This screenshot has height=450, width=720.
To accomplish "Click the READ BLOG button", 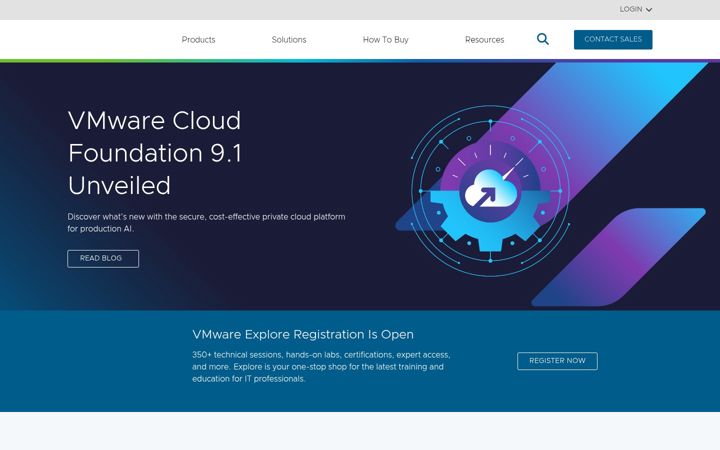I will (103, 259).
